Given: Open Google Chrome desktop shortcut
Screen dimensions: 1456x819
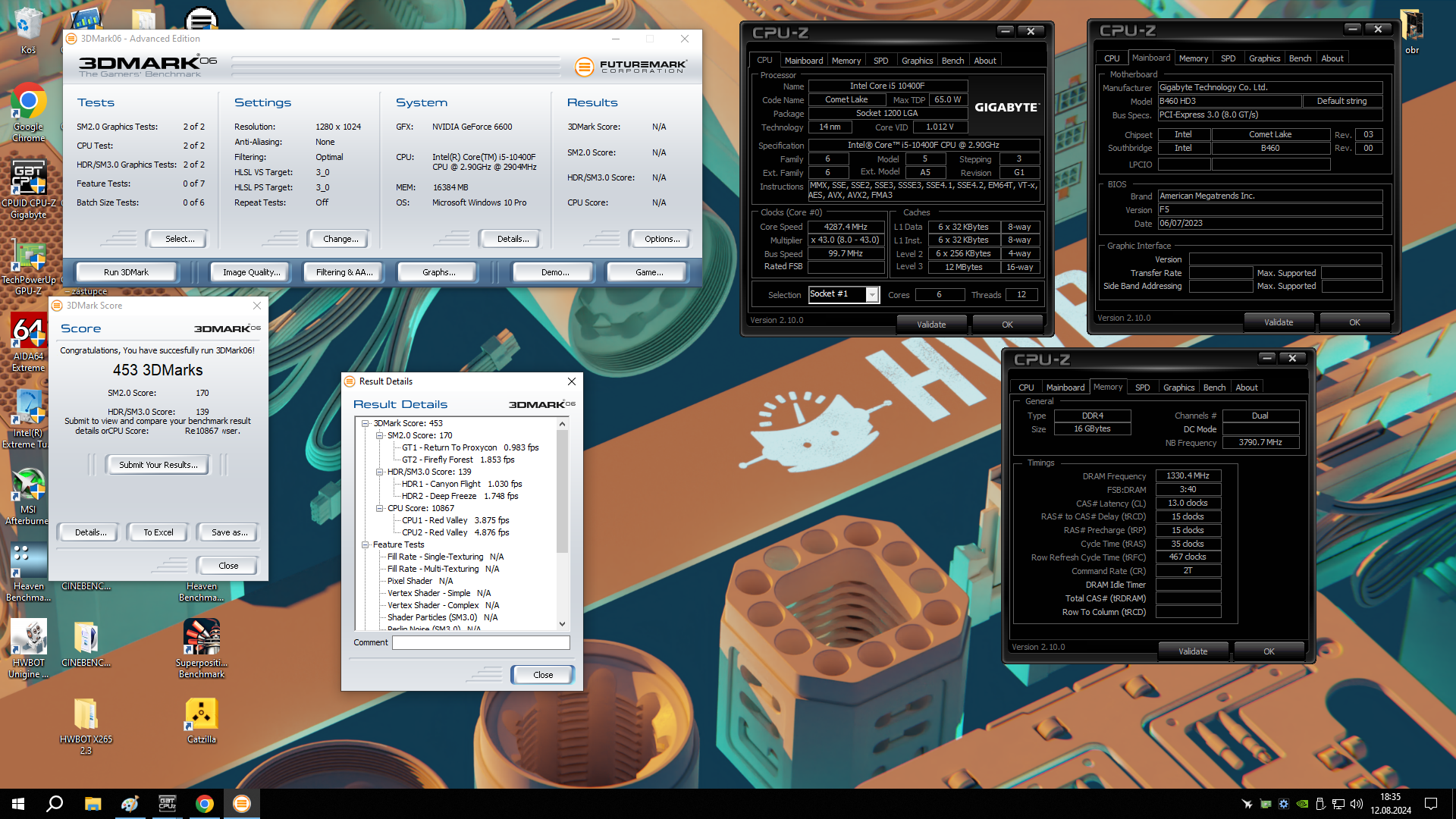Looking at the screenshot, I should click(x=28, y=112).
